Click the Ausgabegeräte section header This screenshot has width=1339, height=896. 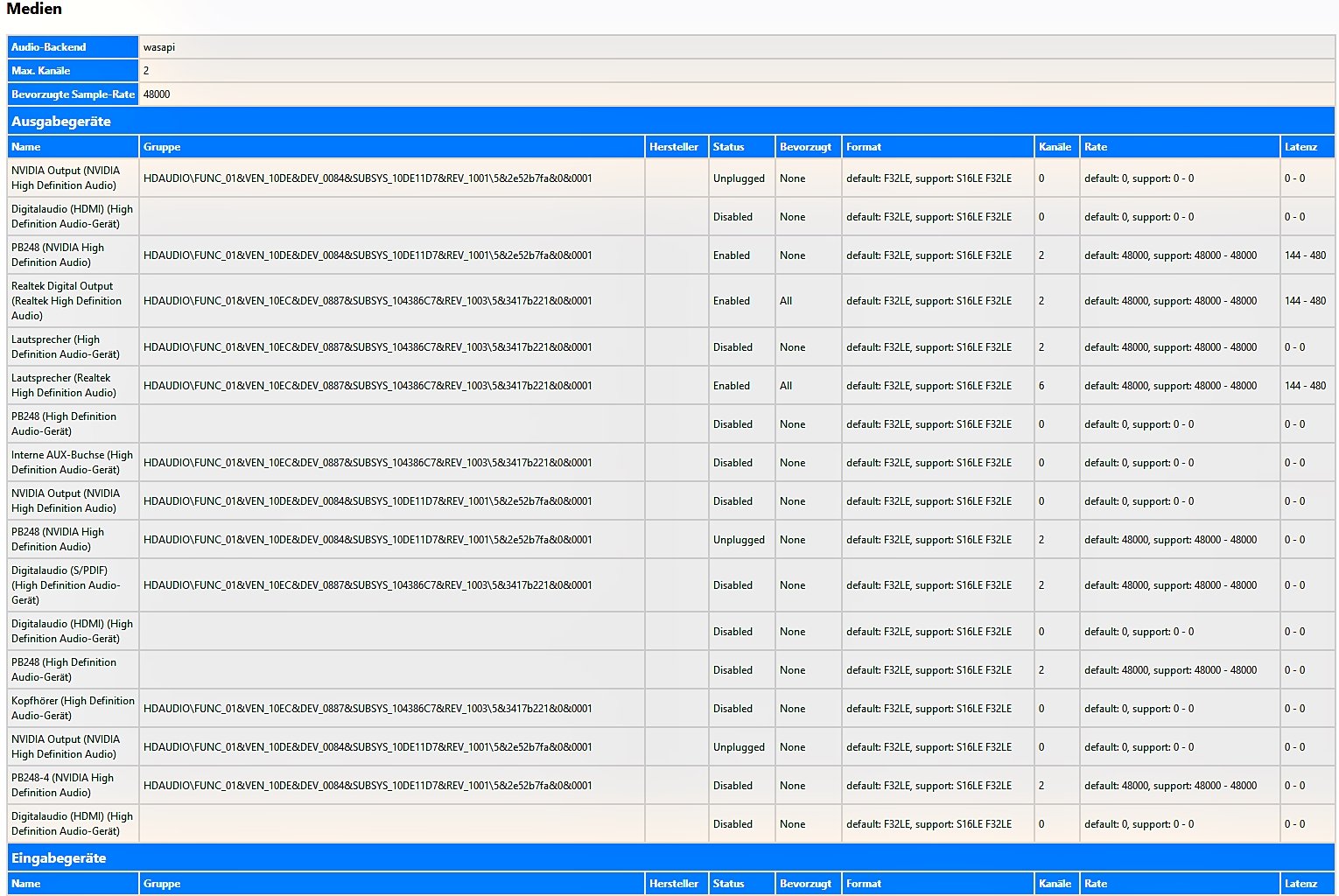61,122
